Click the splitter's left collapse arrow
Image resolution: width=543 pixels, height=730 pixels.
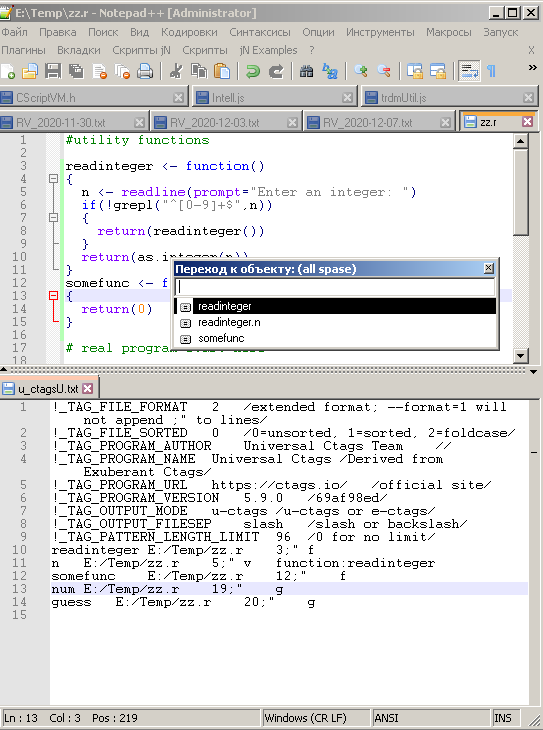click(x=3, y=370)
